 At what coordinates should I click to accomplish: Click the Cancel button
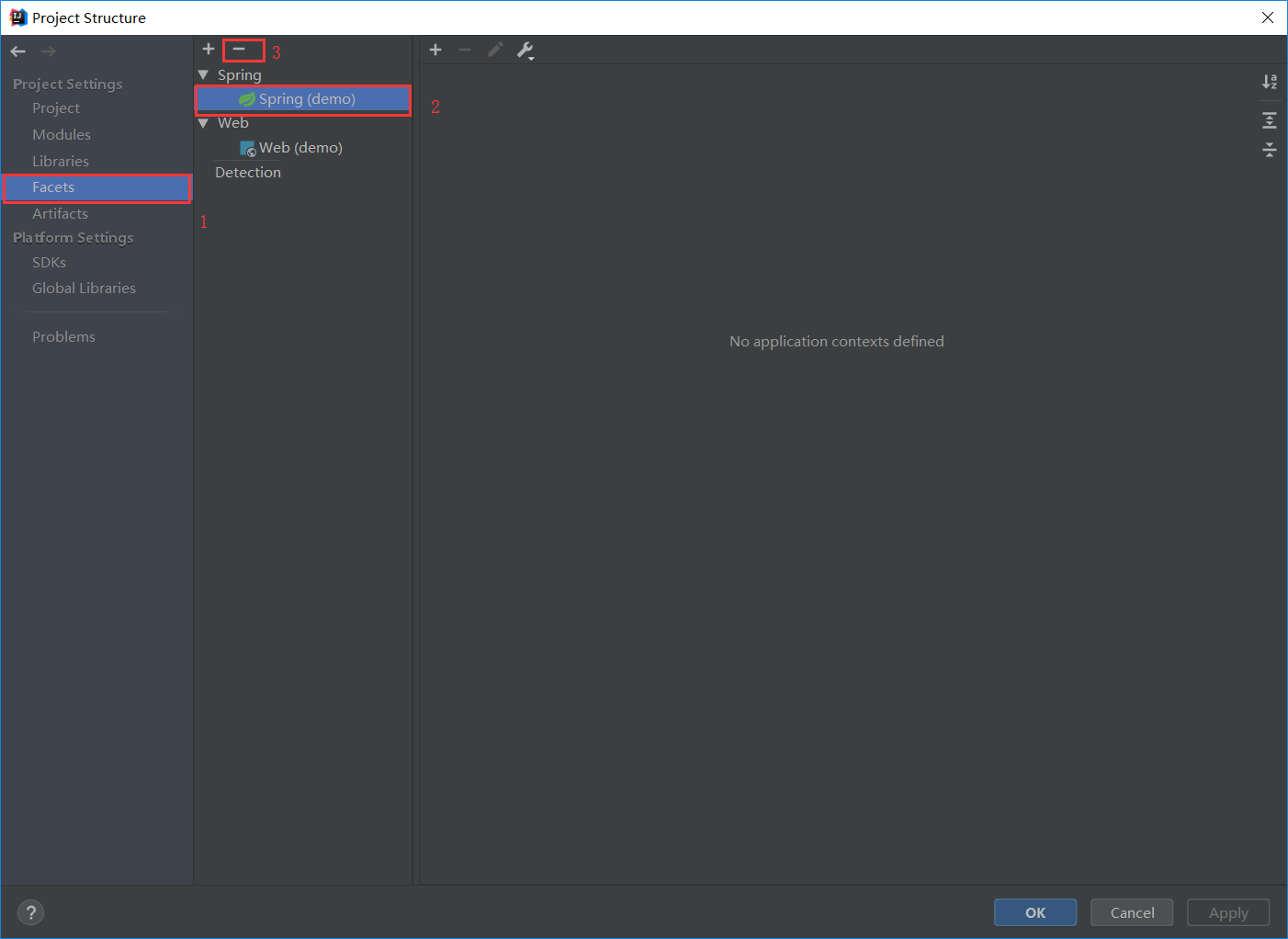pyautogui.click(x=1132, y=912)
